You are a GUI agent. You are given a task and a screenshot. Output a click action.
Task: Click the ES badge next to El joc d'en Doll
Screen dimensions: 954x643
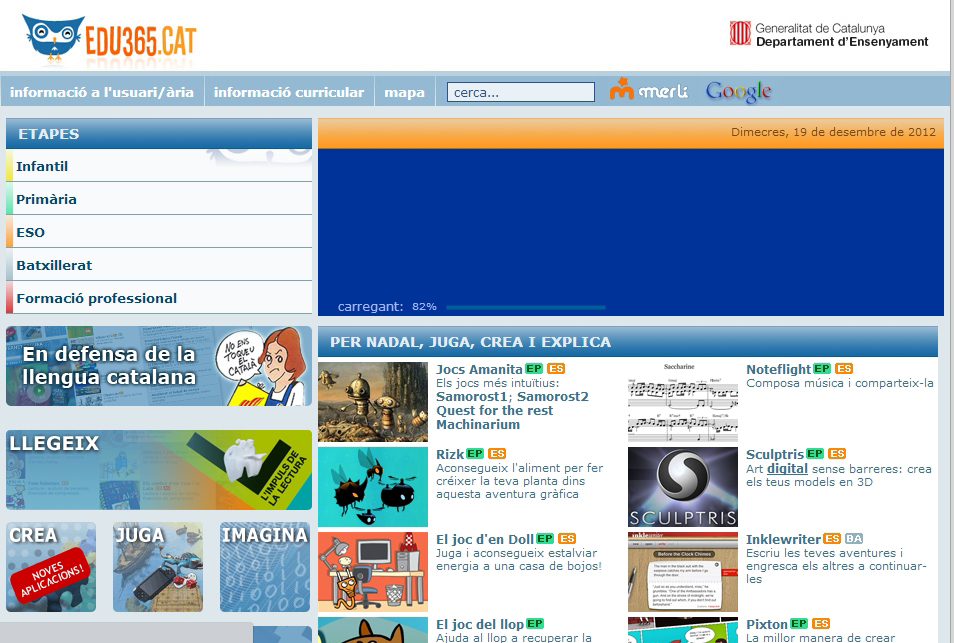[567, 539]
